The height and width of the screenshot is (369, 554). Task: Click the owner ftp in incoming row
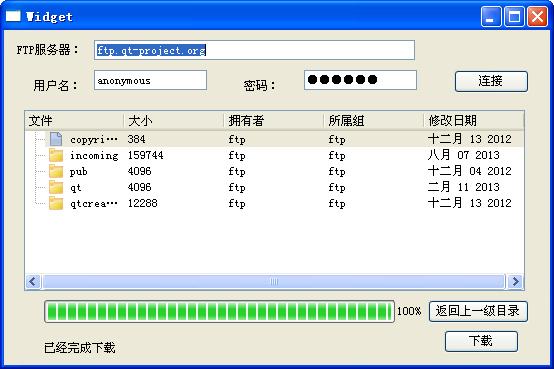coord(237,156)
